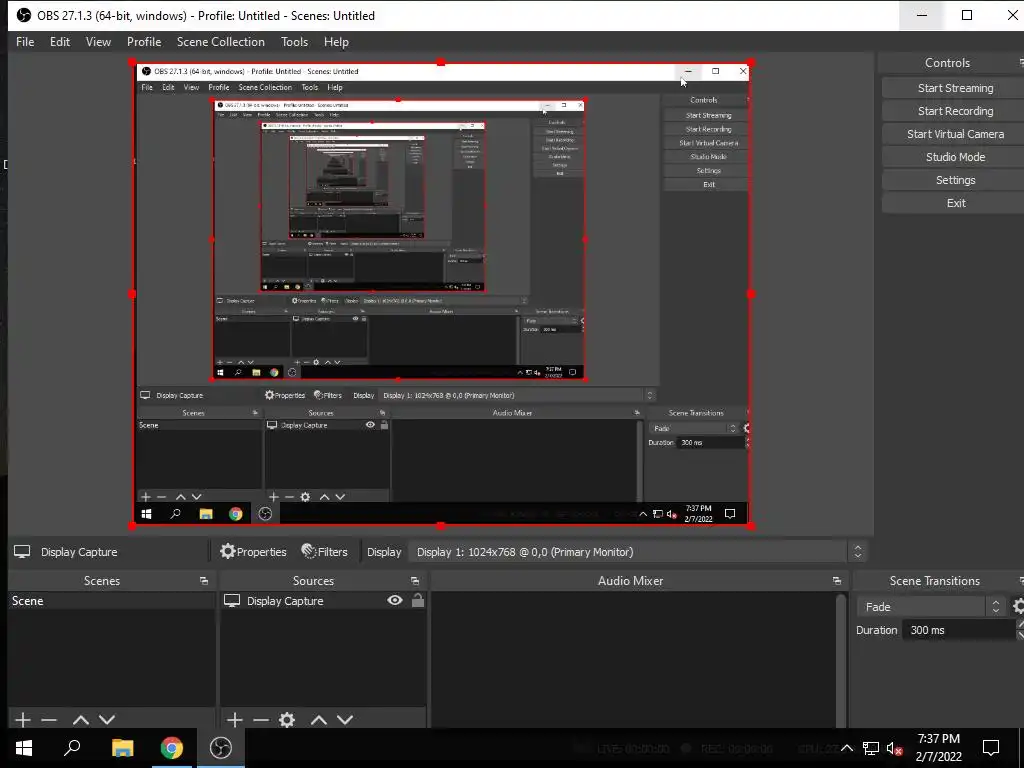This screenshot has height=768, width=1024.
Task: Open the File menu
Action: click(25, 42)
